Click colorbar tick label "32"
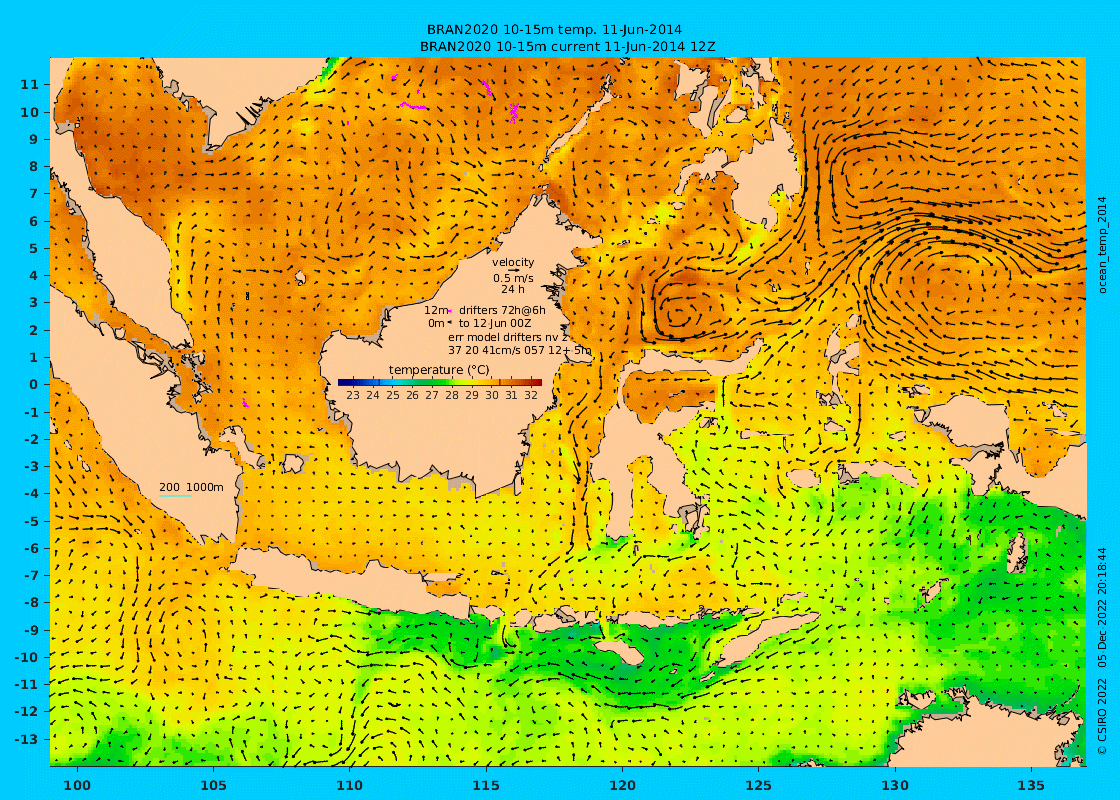Image resolution: width=1120 pixels, height=800 pixels. [531, 395]
